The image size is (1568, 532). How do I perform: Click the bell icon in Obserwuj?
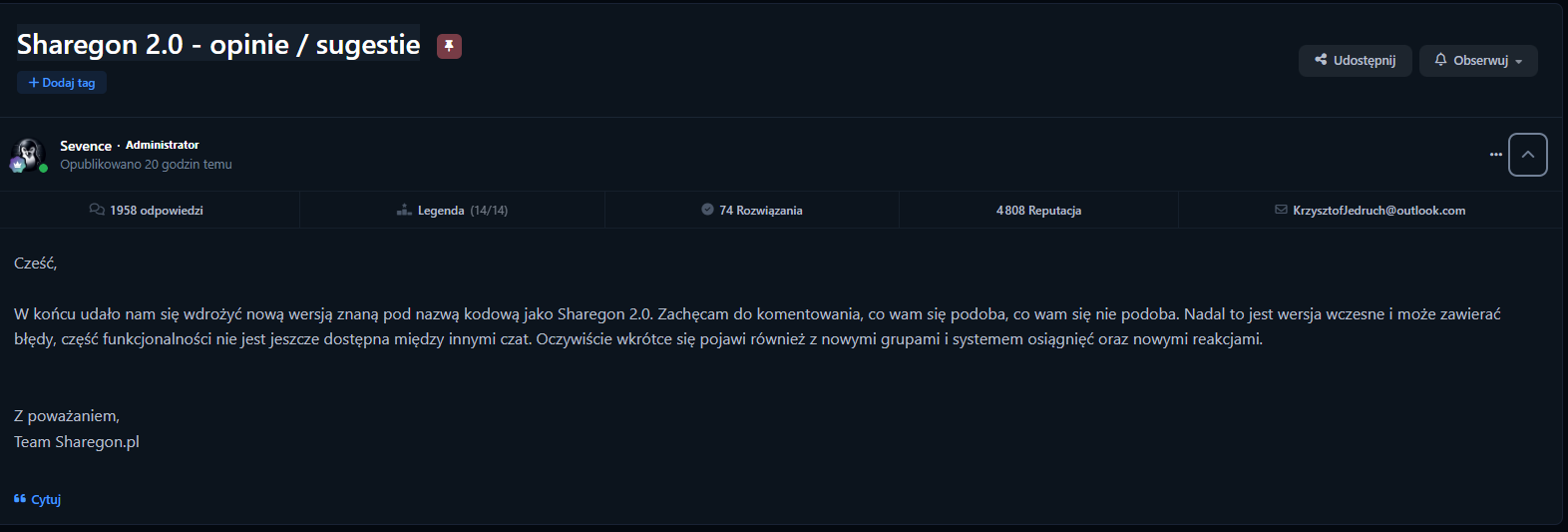(1440, 60)
